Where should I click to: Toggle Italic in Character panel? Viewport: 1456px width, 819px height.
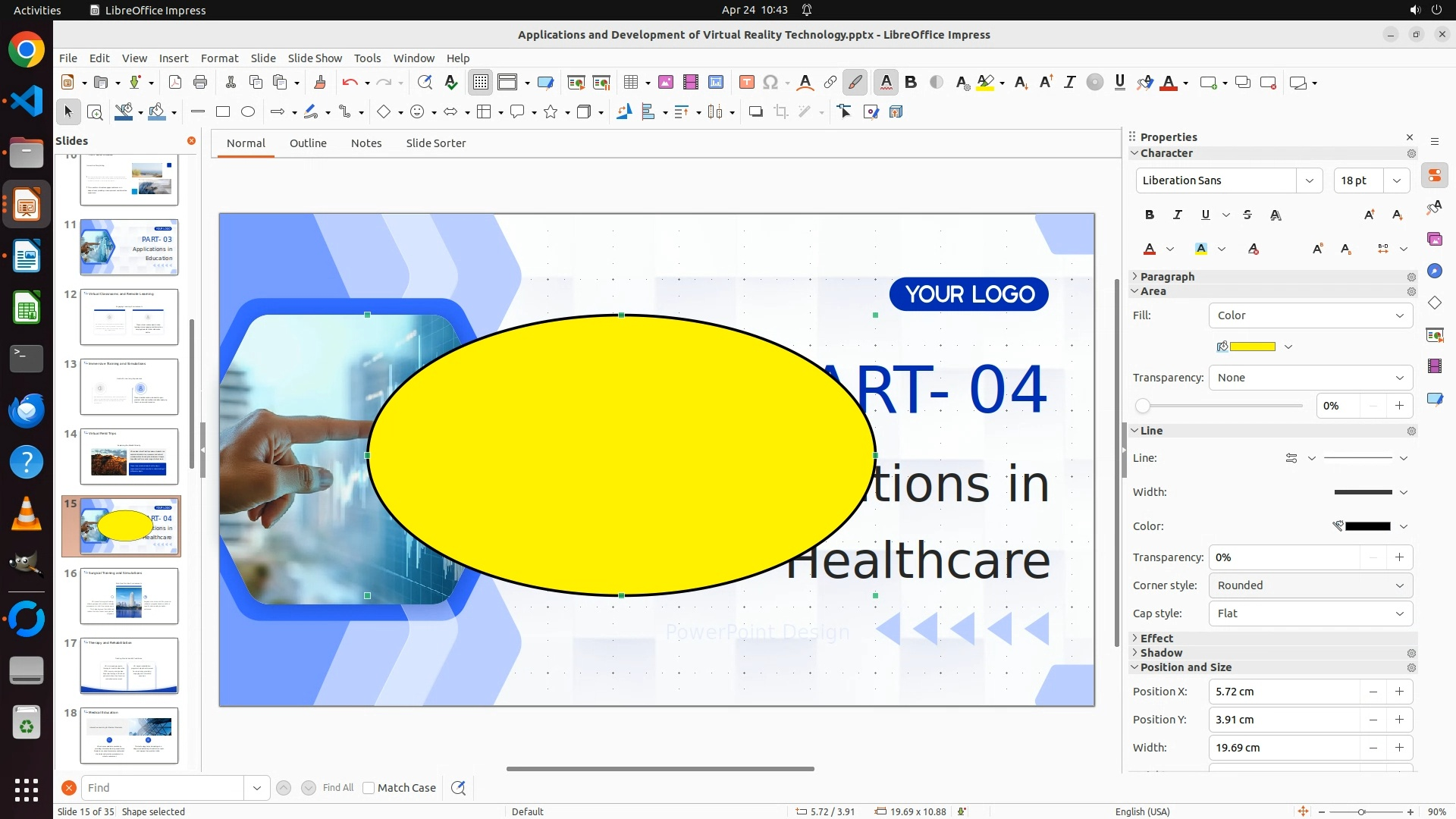[1177, 215]
